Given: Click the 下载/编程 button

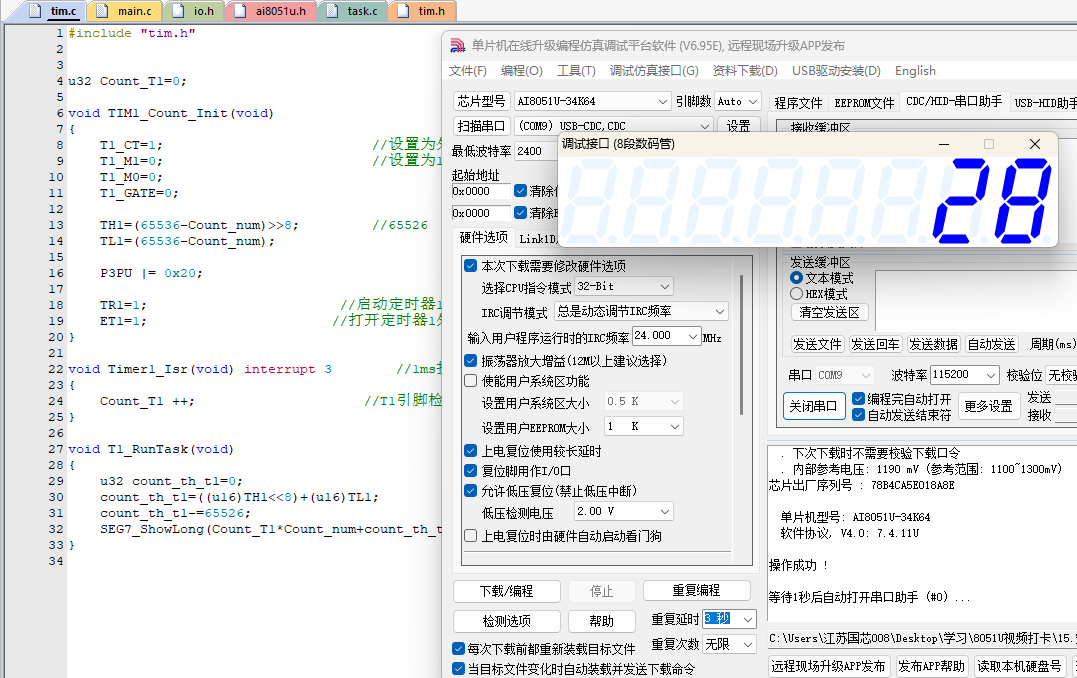Looking at the screenshot, I should 506,591.
